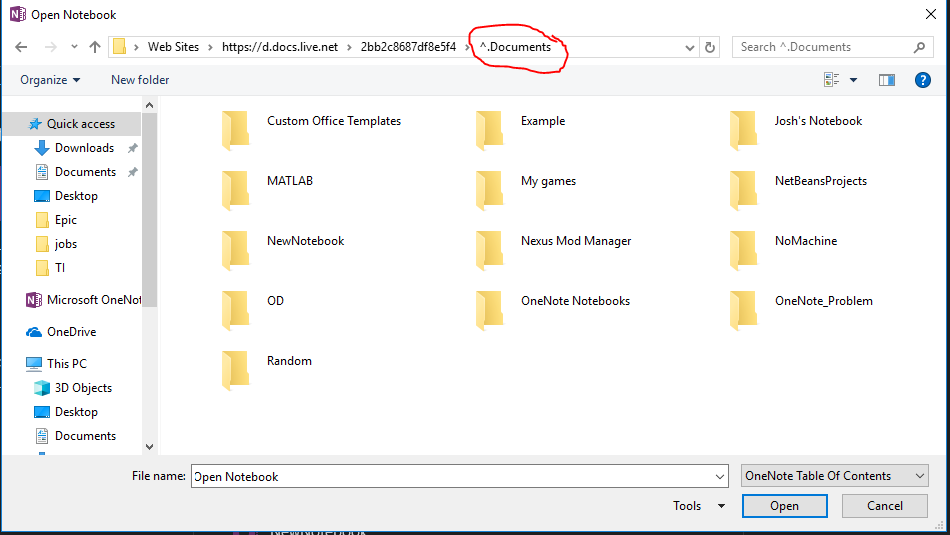This screenshot has width=950, height=535.
Task: Select the Custom Office Templates folder
Action: (311, 129)
